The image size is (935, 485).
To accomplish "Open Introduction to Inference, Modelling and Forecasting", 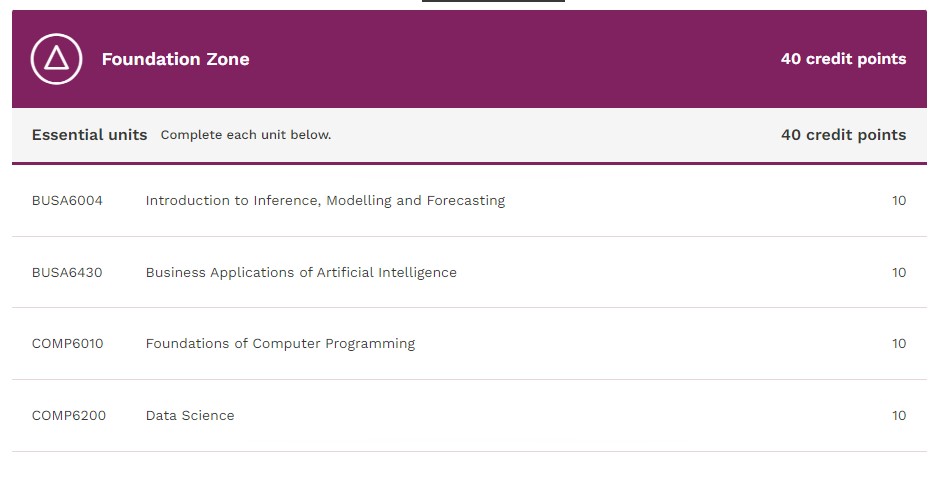I will point(325,200).
